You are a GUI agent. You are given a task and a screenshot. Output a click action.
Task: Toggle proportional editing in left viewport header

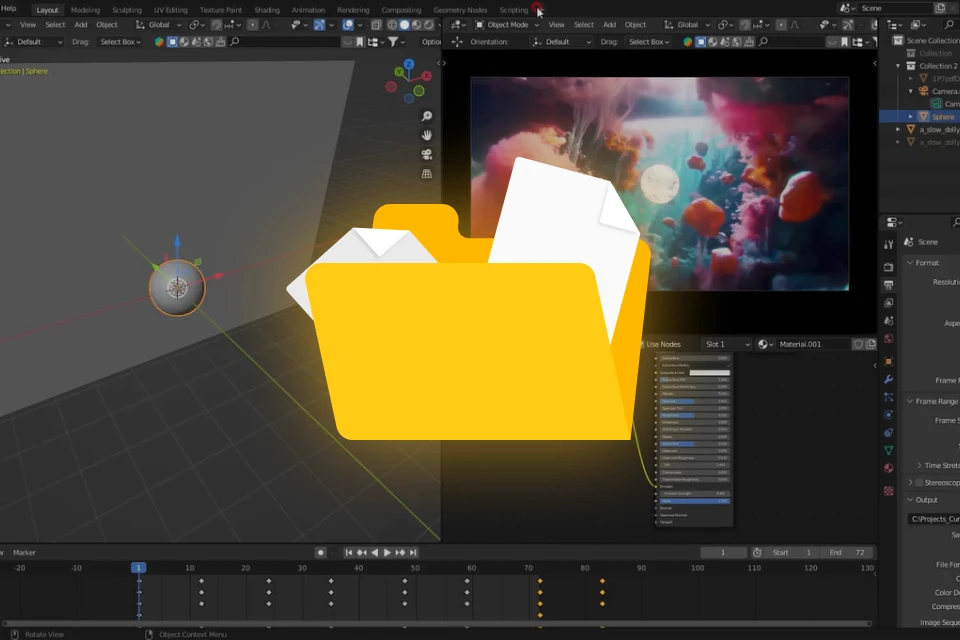pyautogui.click(x=252, y=24)
